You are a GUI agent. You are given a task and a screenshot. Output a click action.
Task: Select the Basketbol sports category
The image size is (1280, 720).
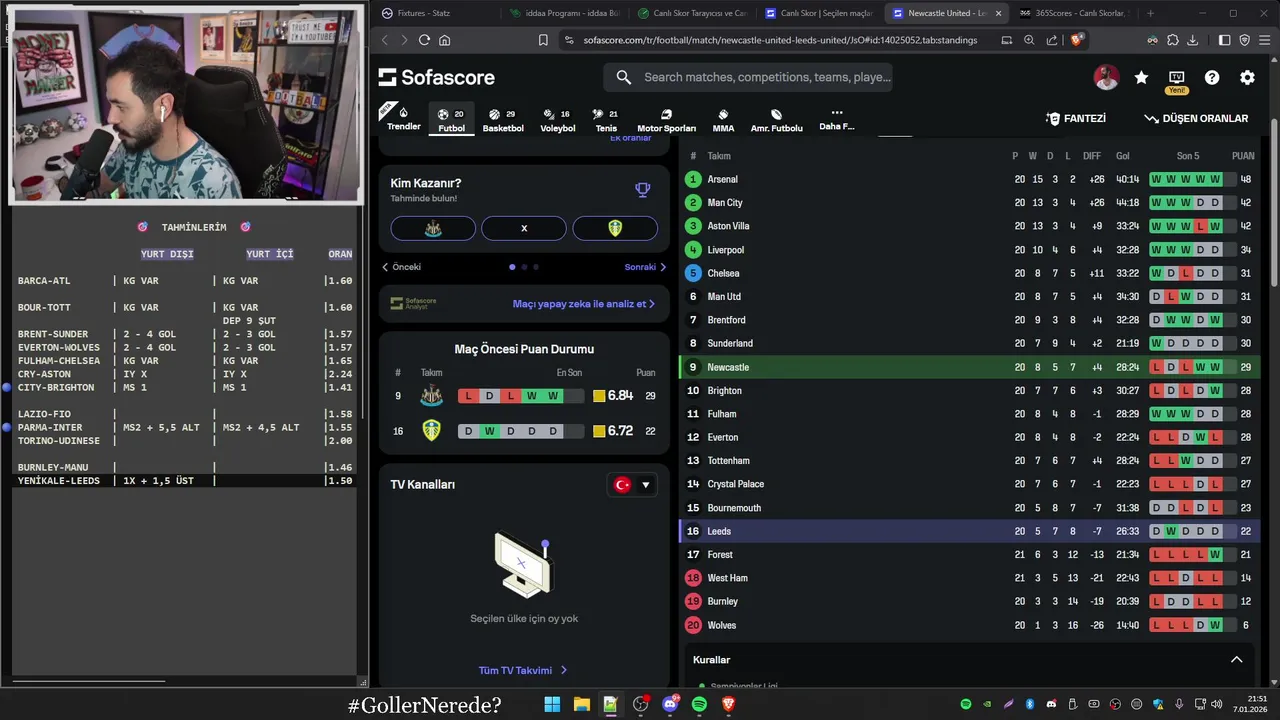[x=503, y=120]
